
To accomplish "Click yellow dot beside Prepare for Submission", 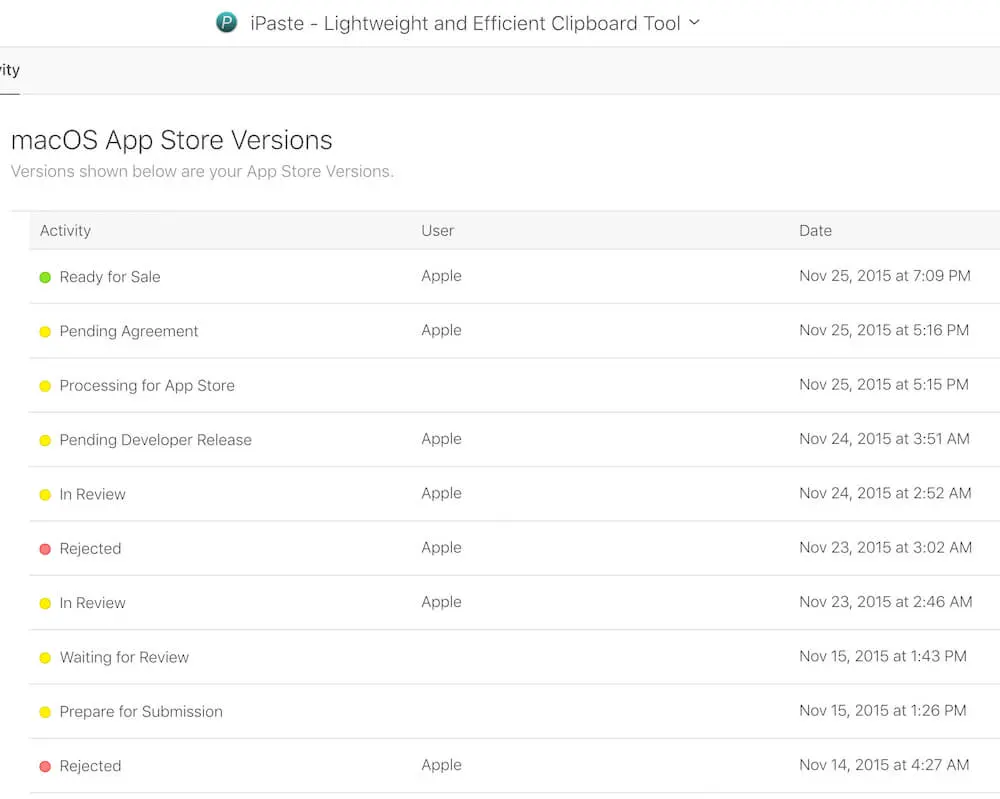I will pyautogui.click(x=45, y=712).
